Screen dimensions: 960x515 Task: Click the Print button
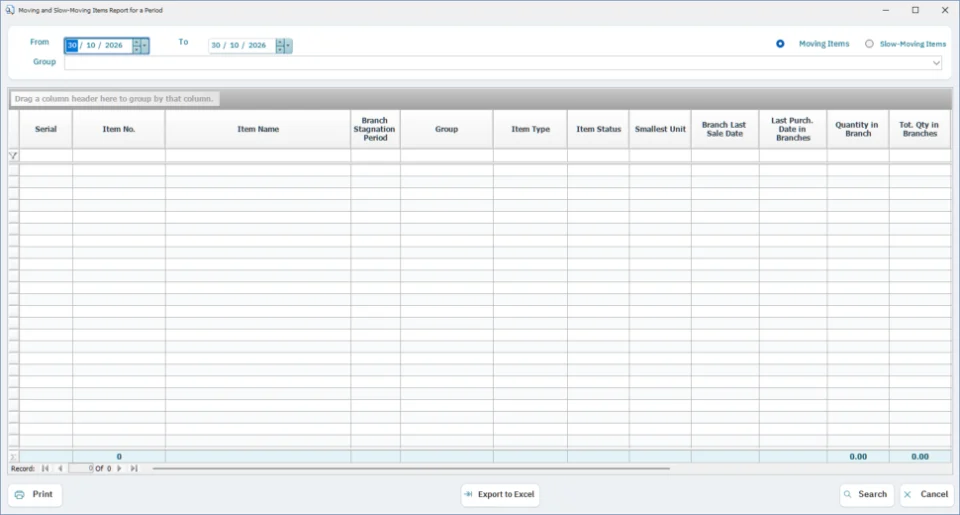pos(35,494)
